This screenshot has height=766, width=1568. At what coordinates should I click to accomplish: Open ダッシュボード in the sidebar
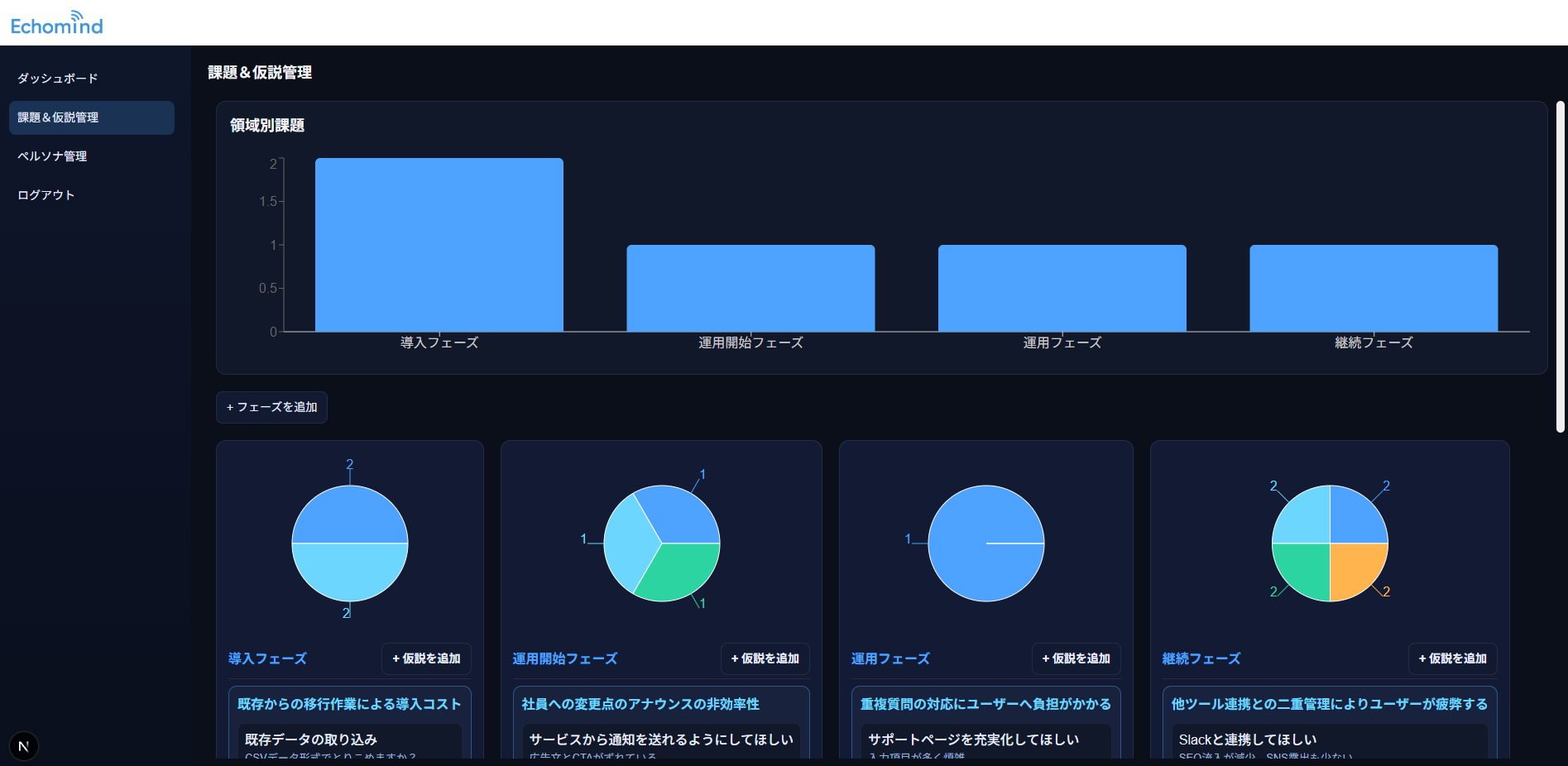[x=58, y=79]
